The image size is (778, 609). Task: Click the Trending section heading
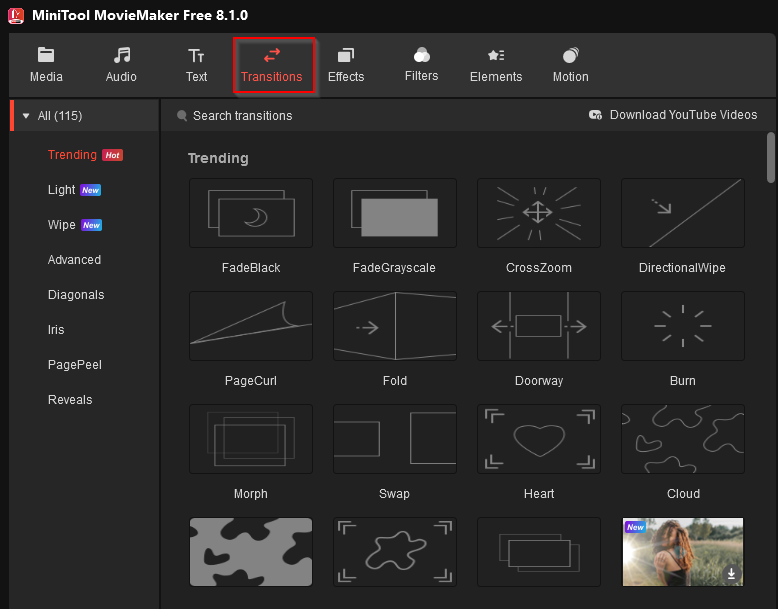pyautogui.click(x=218, y=158)
